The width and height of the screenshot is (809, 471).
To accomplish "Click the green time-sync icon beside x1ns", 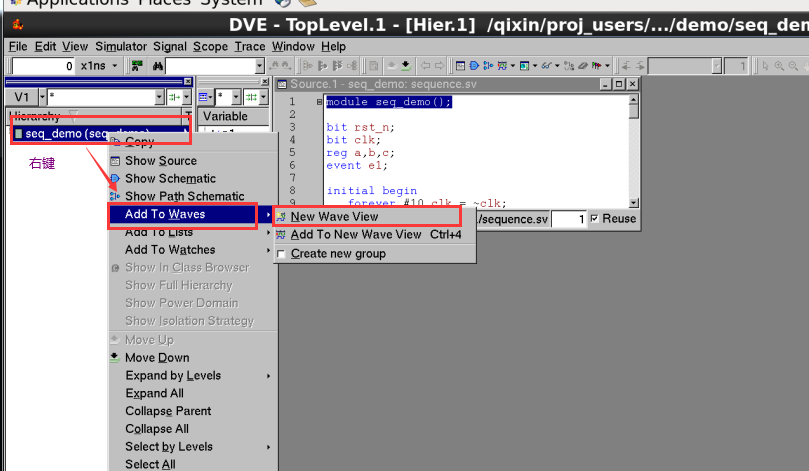I will point(137,66).
